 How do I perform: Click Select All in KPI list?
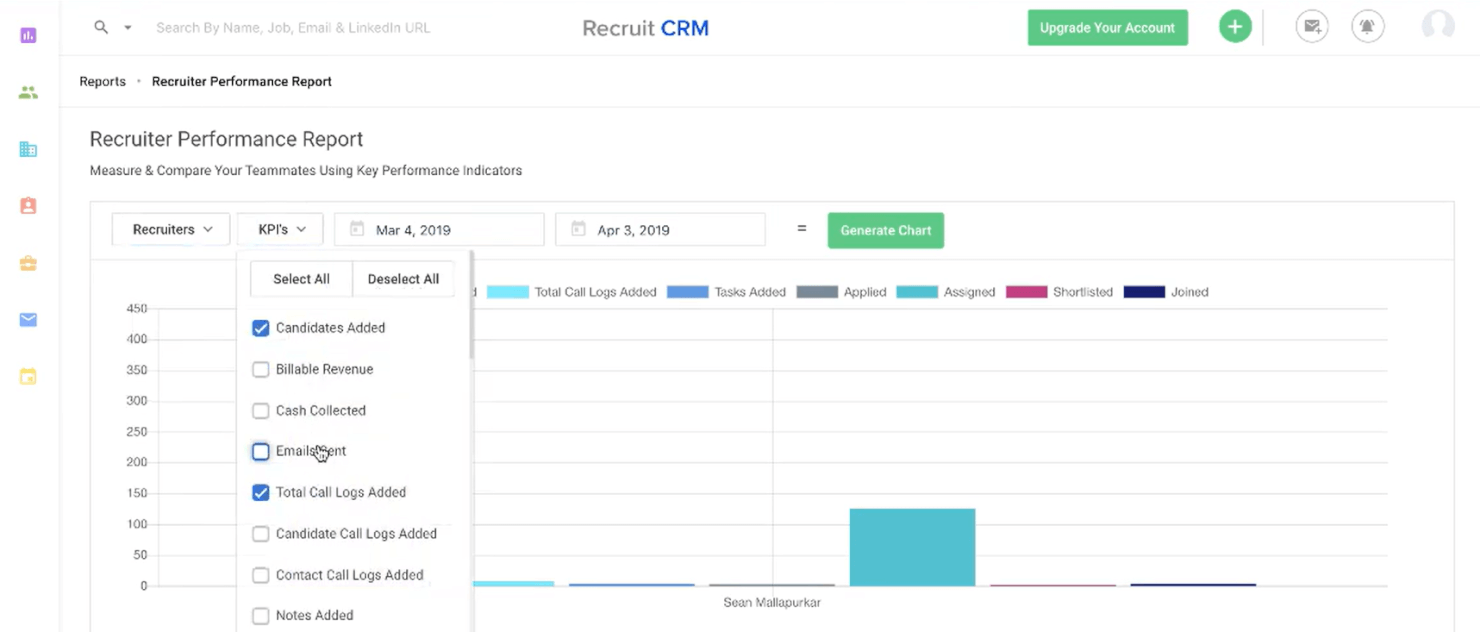click(301, 279)
